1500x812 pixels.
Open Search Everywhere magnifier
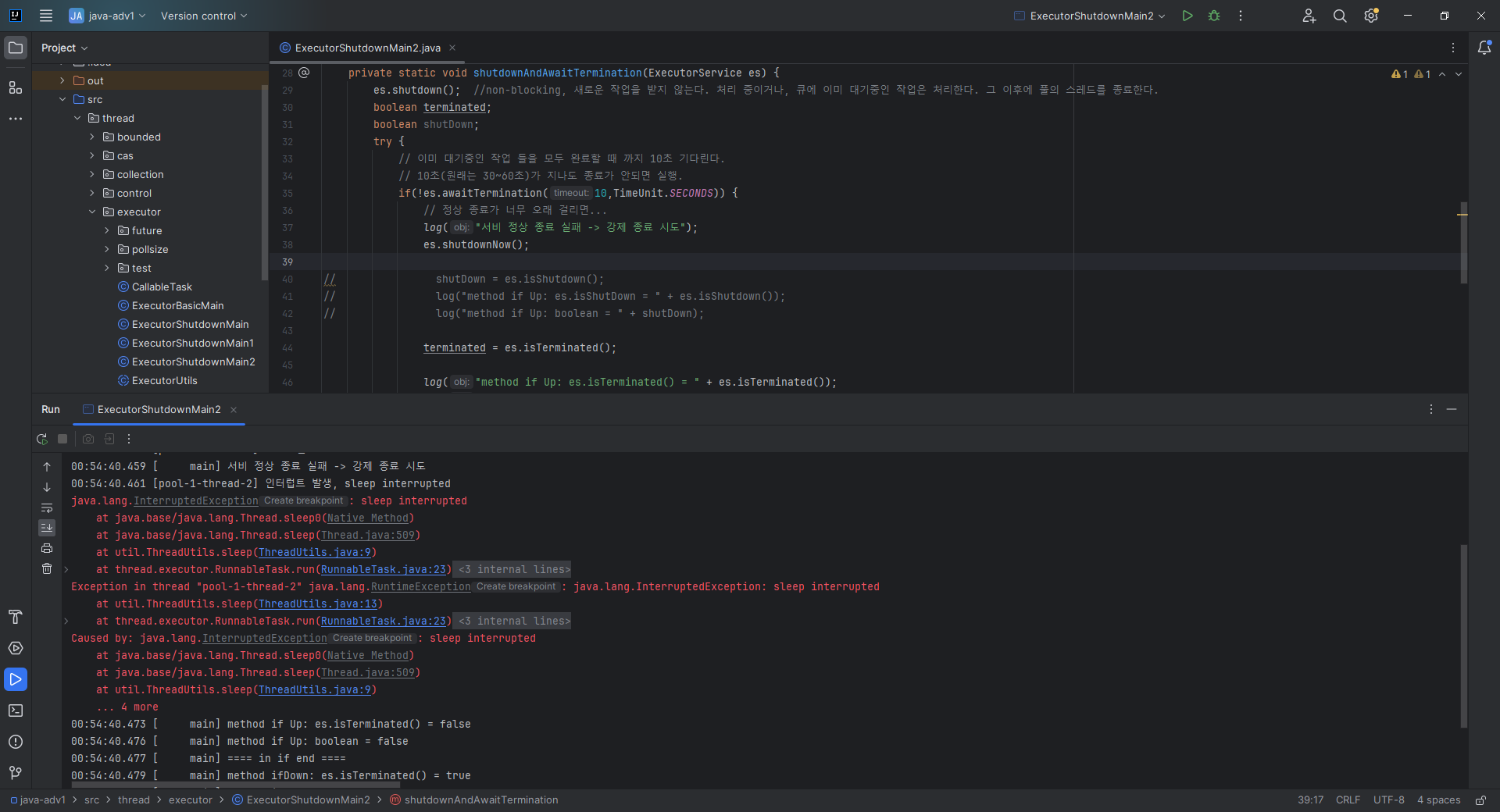pyautogui.click(x=1340, y=16)
